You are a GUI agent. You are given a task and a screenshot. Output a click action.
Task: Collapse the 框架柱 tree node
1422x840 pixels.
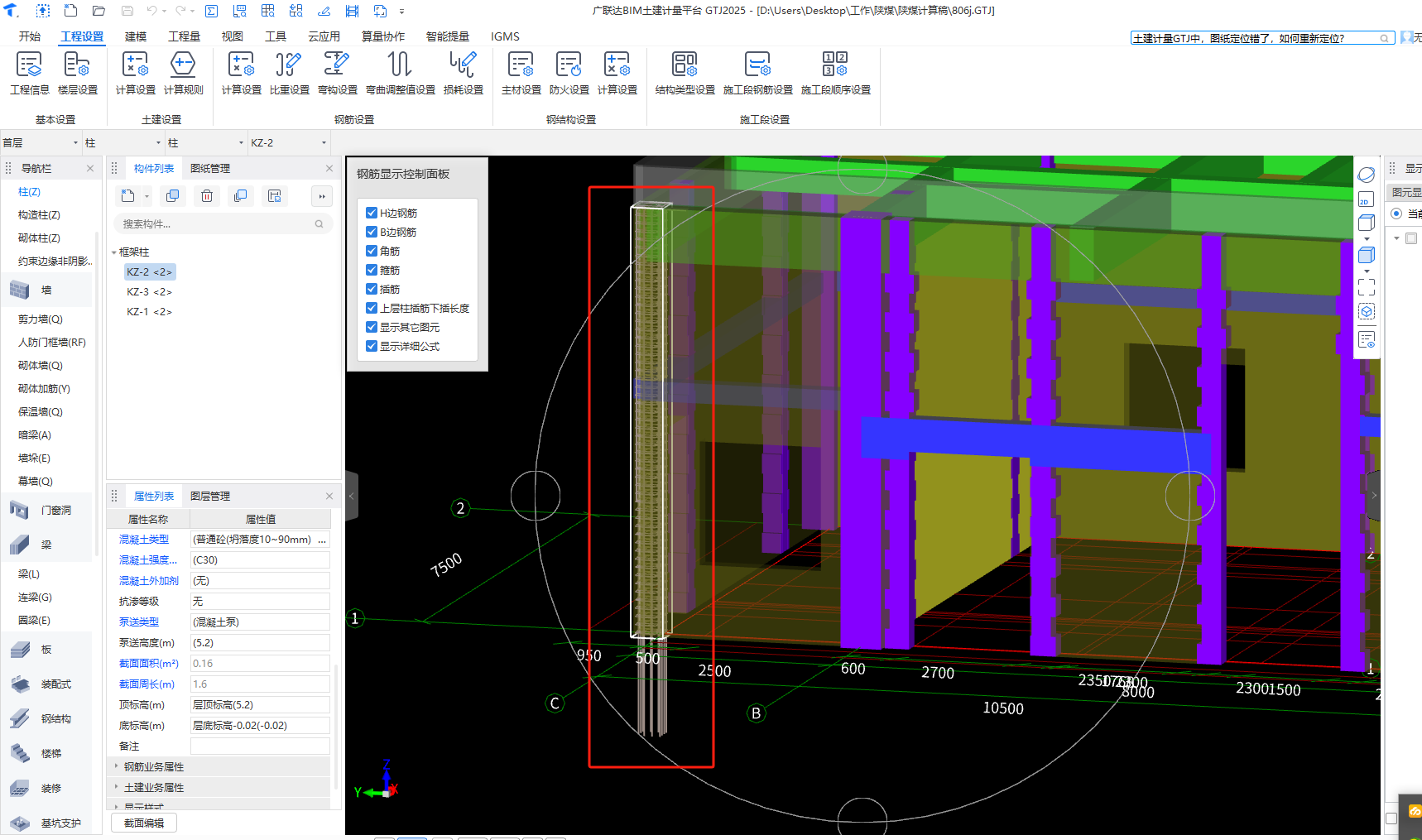pyautogui.click(x=114, y=252)
